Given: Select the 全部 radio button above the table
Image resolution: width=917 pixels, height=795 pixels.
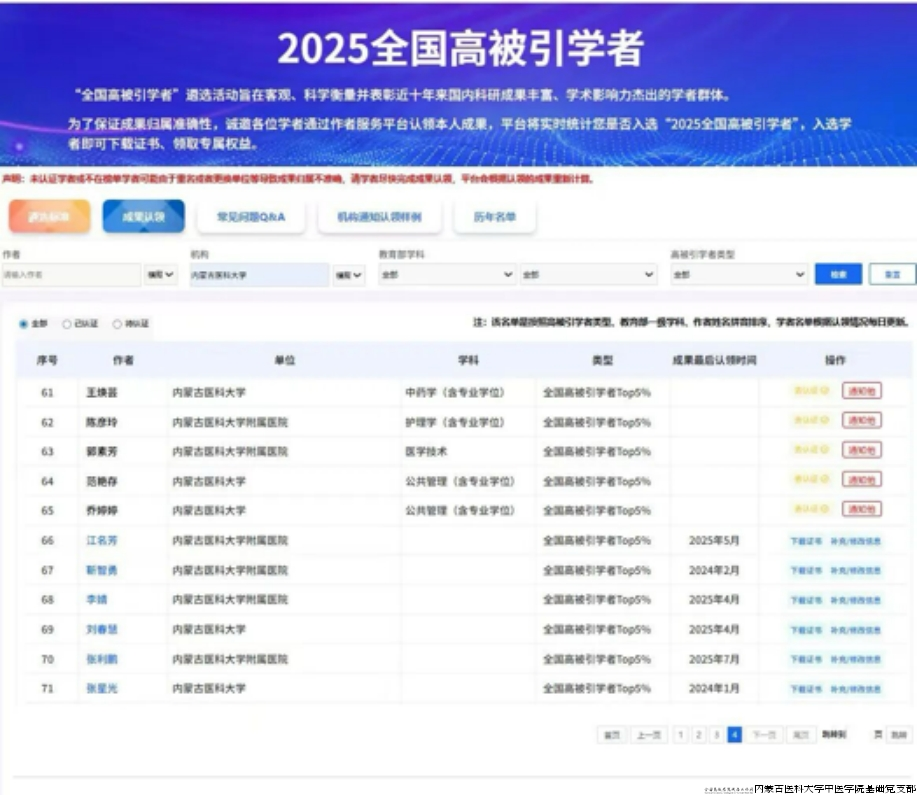Looking at the screenshot, I should click(24, 324).
